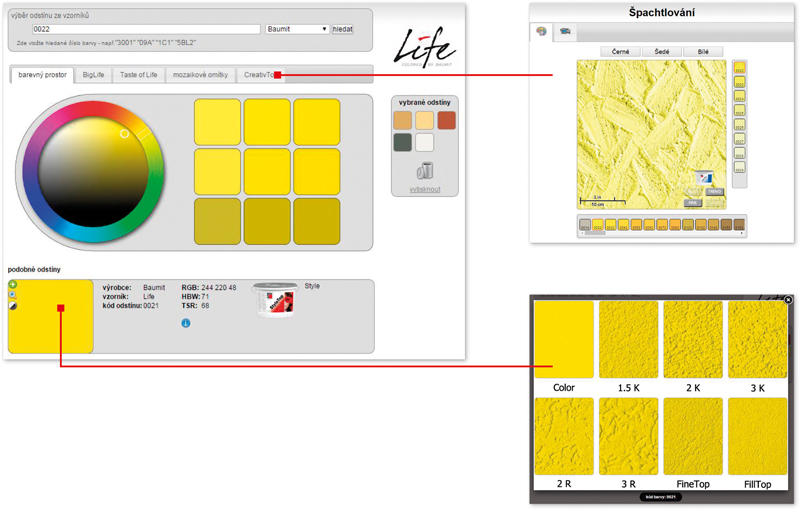800x510 pixels.
Task: Click the color number search field containing 0022
Action: coord(146,29)
